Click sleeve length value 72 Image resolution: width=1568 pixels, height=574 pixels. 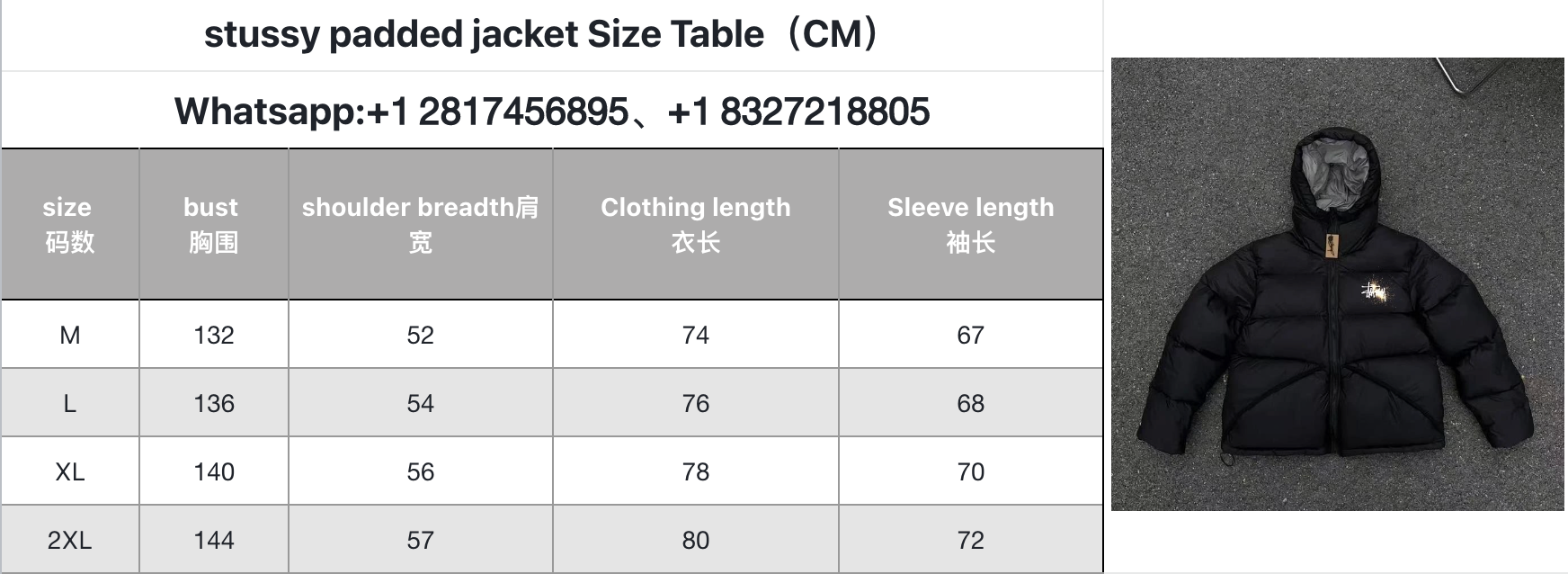pos(971,540)
